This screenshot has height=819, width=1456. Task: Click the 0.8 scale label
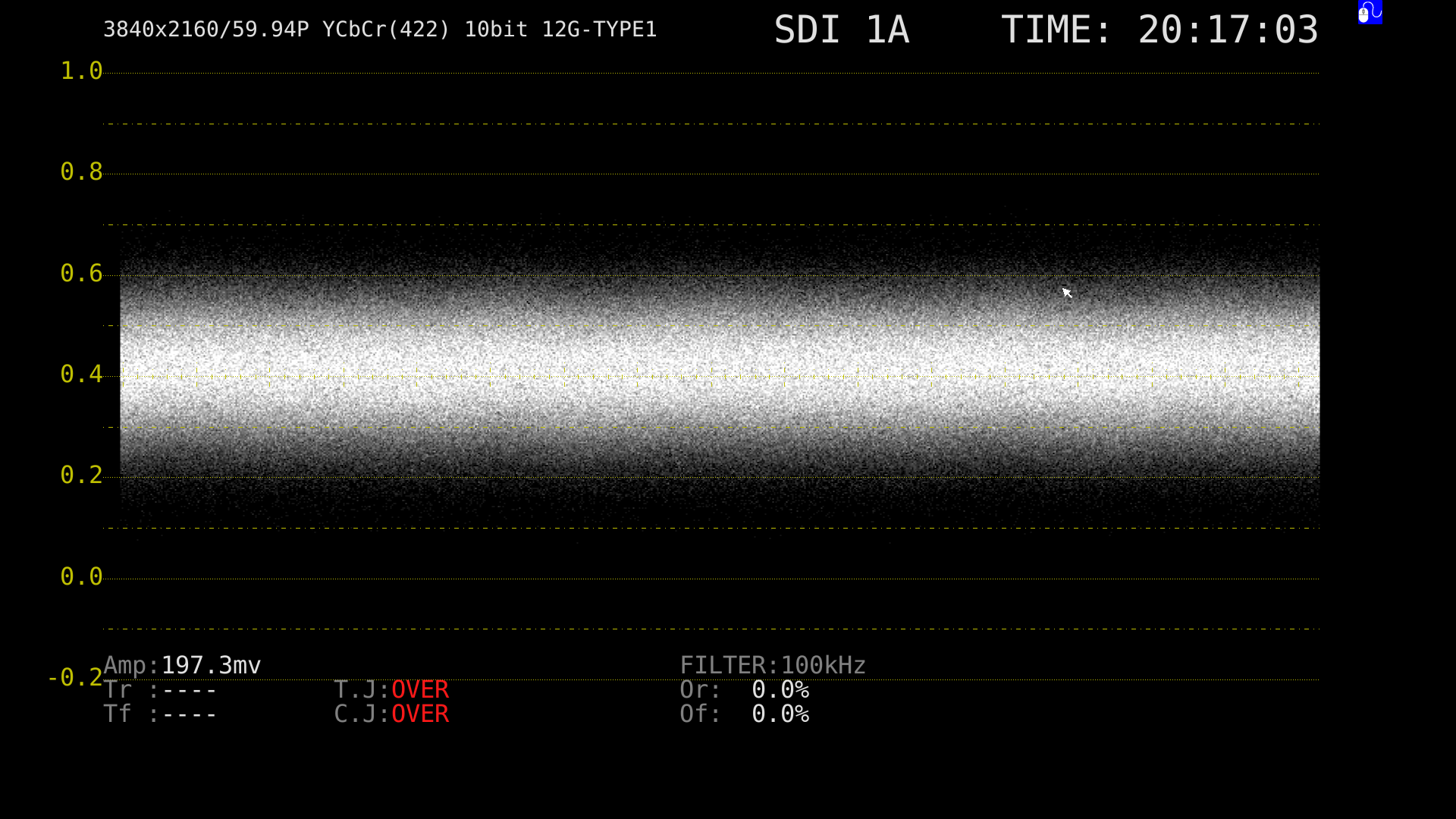81,172
